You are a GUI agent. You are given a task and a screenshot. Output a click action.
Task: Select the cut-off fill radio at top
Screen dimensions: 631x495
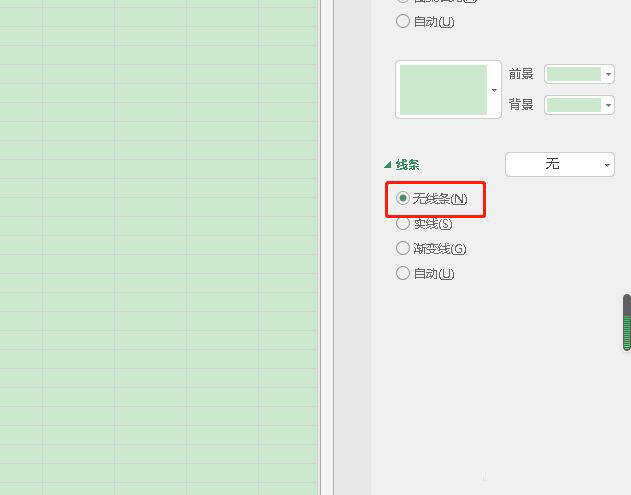click(x=403, y=1)
